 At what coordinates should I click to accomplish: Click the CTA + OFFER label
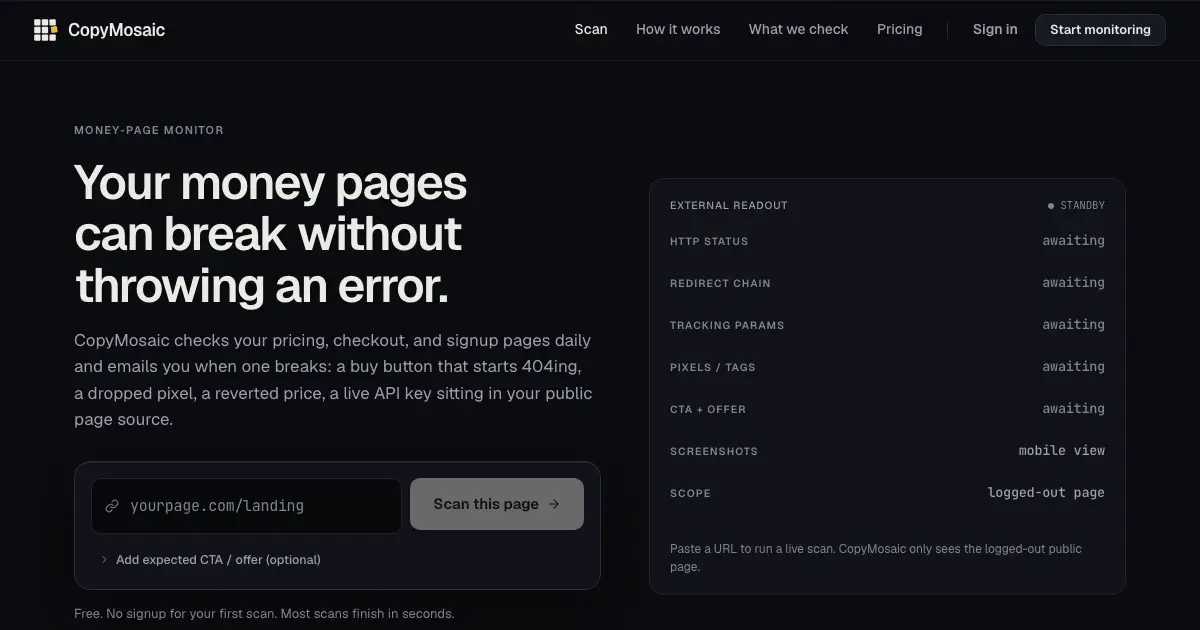[708, 409]
